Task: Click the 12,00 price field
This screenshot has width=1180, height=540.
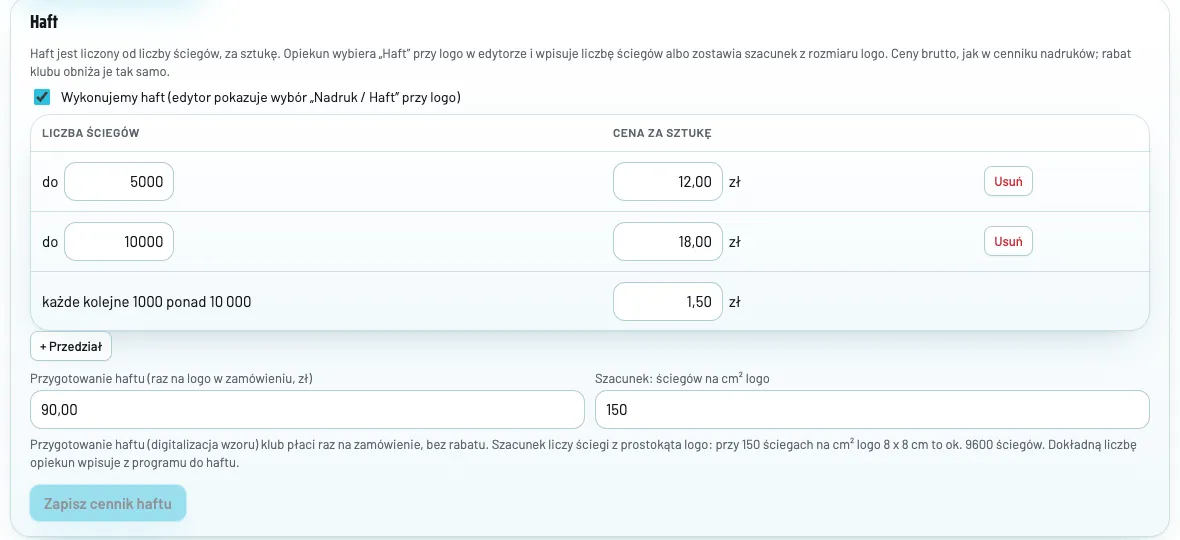Action: click(x=668, y=181)
